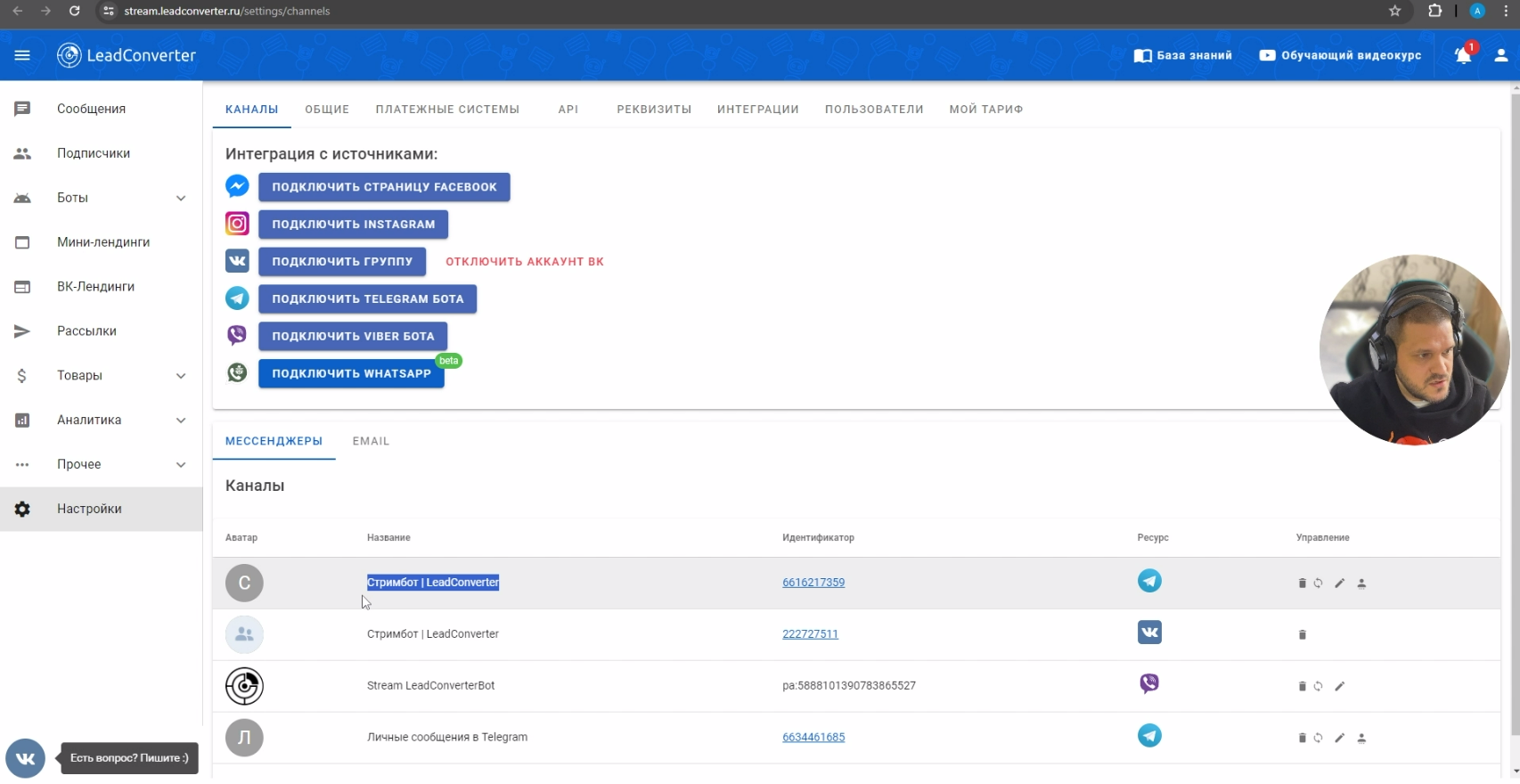Click the Facebook Messenger source icon
Screen dimensions: 1520x784
(237, 185)
